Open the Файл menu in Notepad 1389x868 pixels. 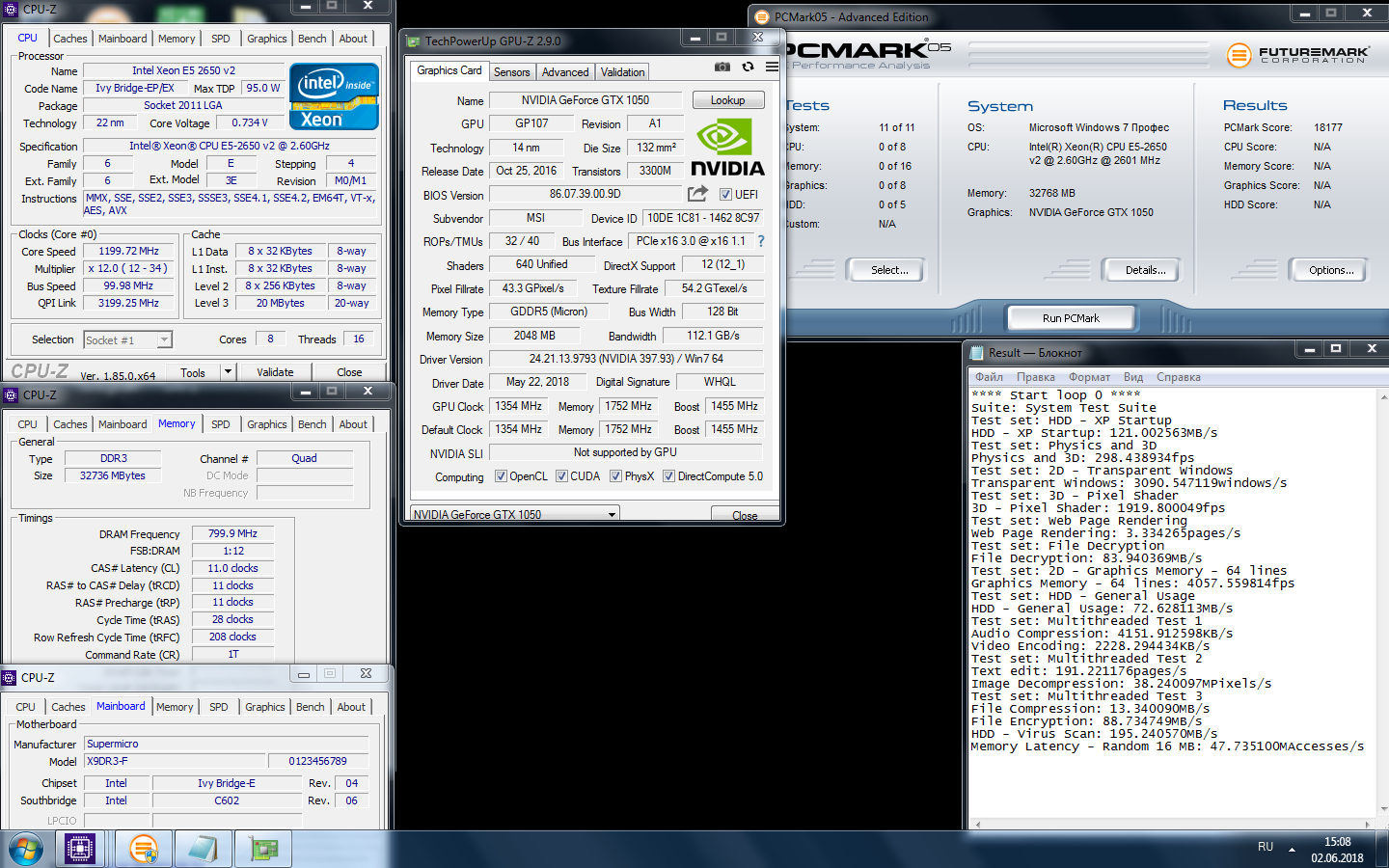tap(989, 377)
